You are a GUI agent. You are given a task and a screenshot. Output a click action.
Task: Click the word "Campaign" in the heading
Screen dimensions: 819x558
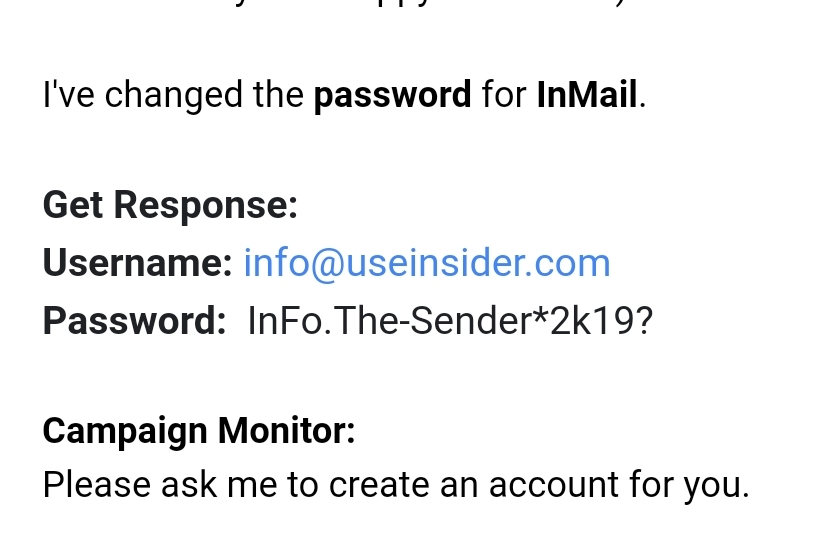(124, 431)
